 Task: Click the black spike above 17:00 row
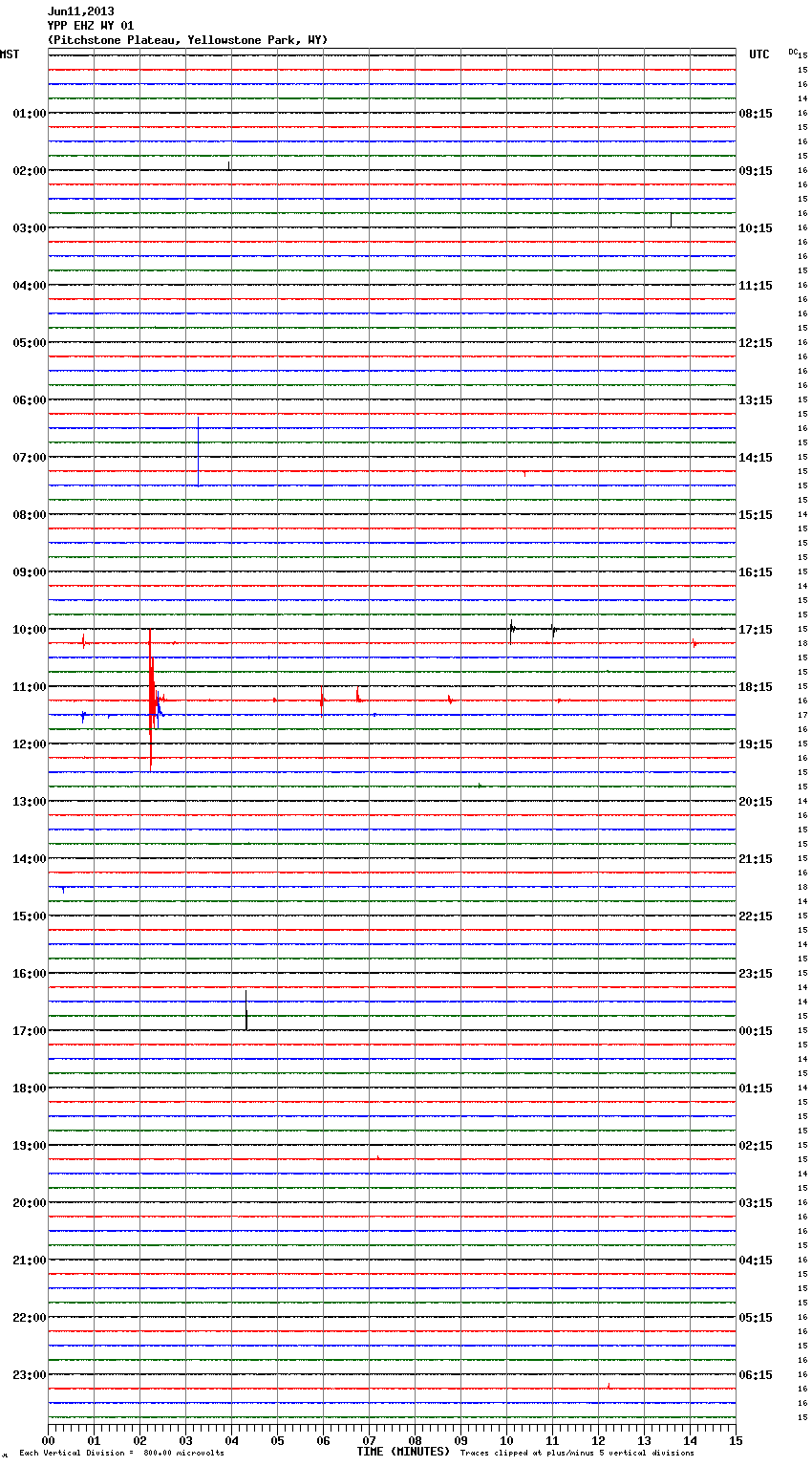pyautogui.click(x=246, y=1010)
